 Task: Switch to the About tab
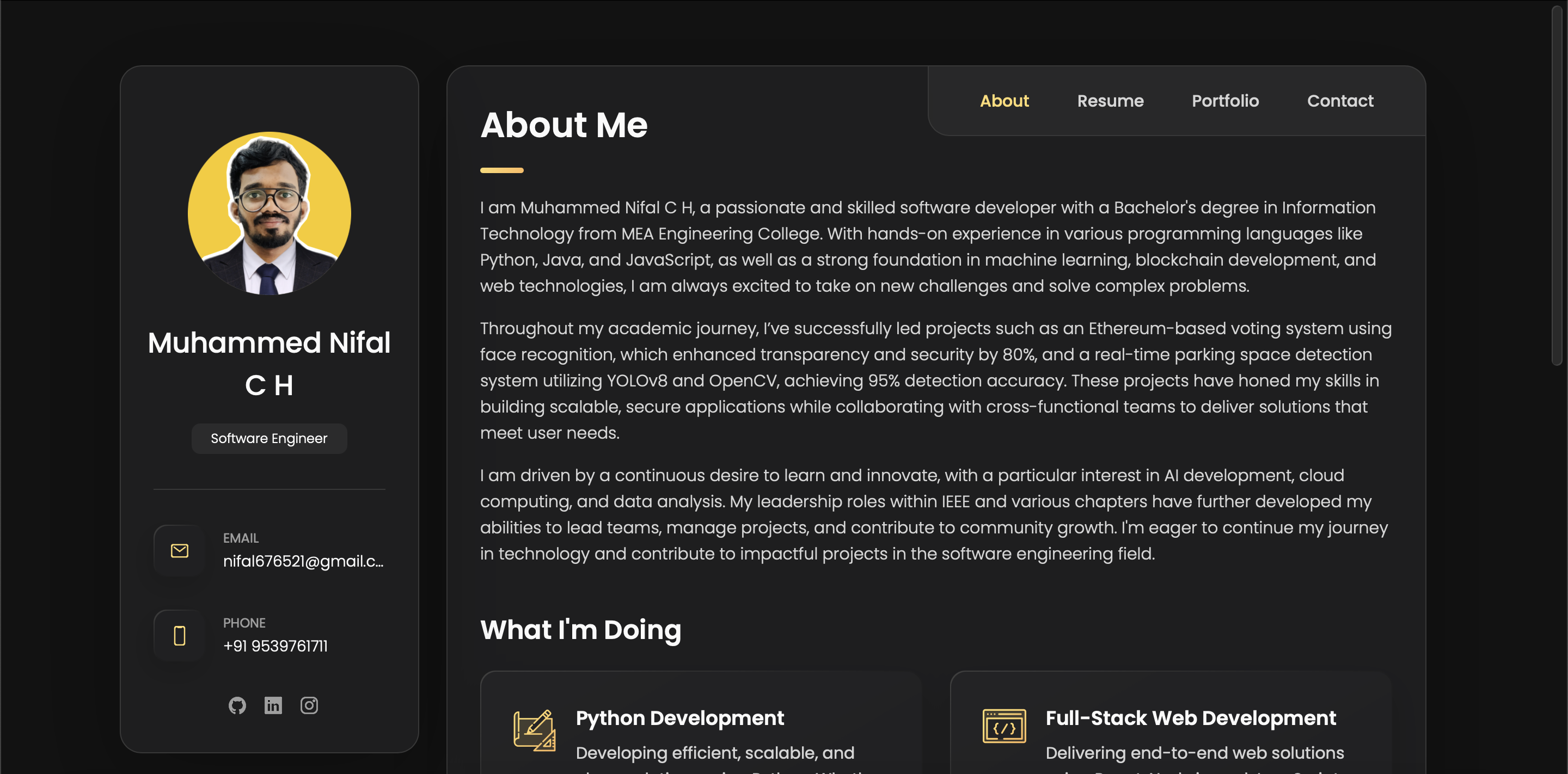pos(1004,101)
